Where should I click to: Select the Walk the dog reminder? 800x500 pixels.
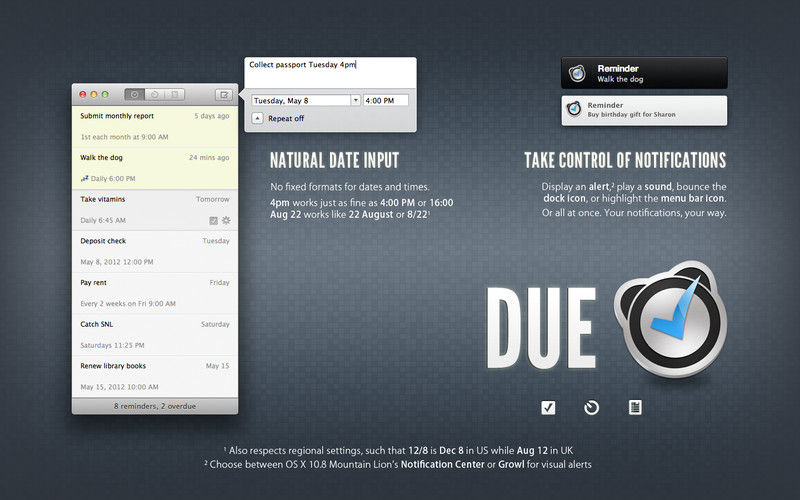click(x=155, y=168)
